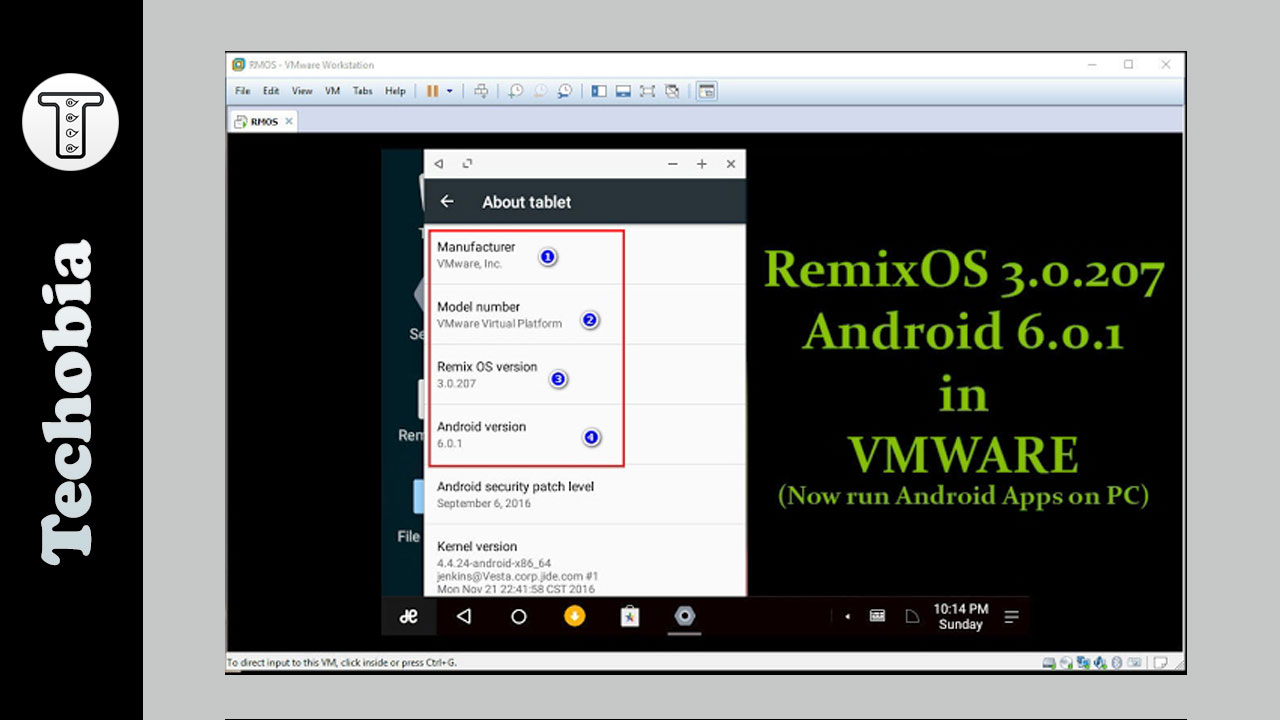Image resolution: width=1280 pixels, height=720 pixels.
Task: Open the VM menu
Action: point(333,91)
